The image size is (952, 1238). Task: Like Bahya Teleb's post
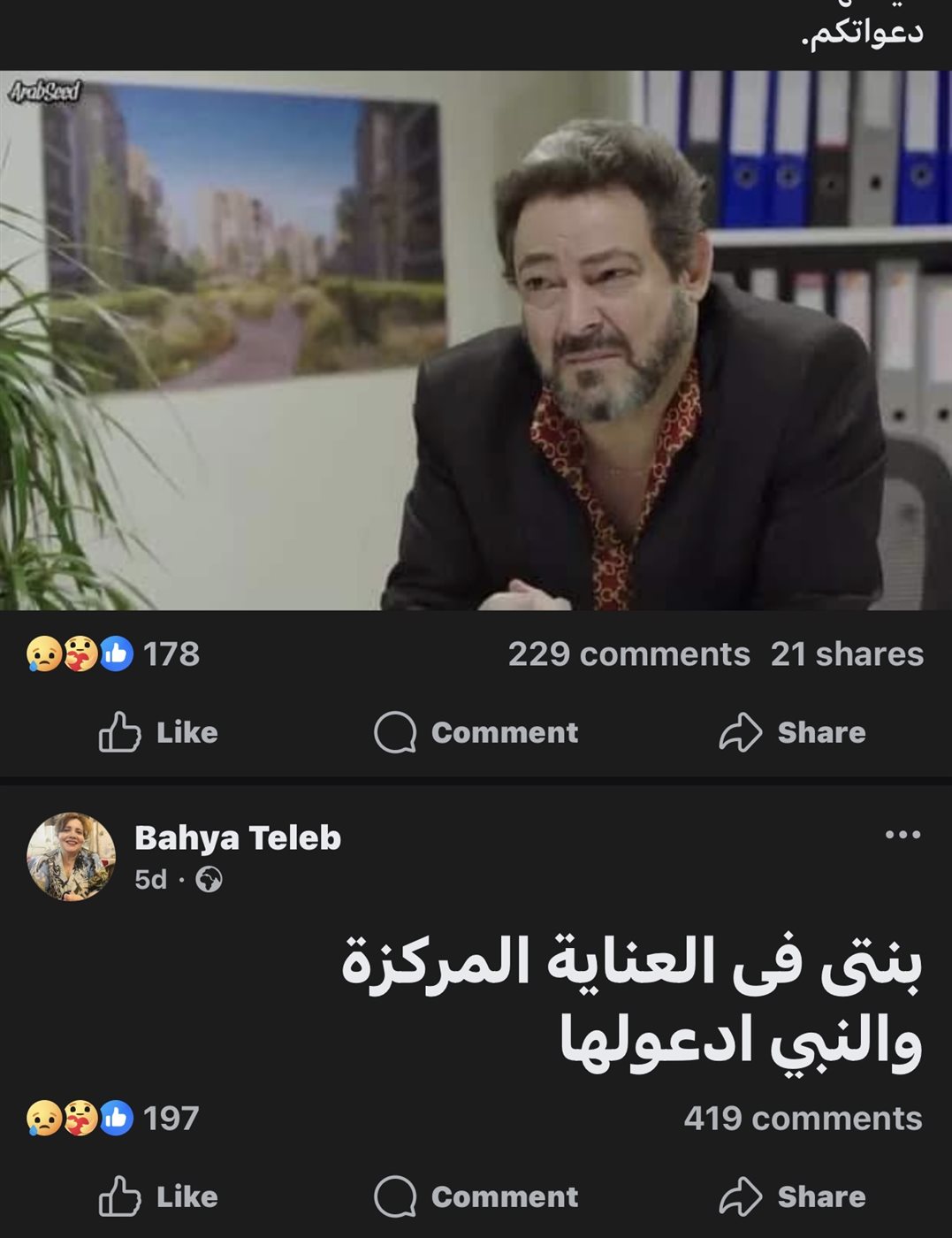[x=158, y=1196]
